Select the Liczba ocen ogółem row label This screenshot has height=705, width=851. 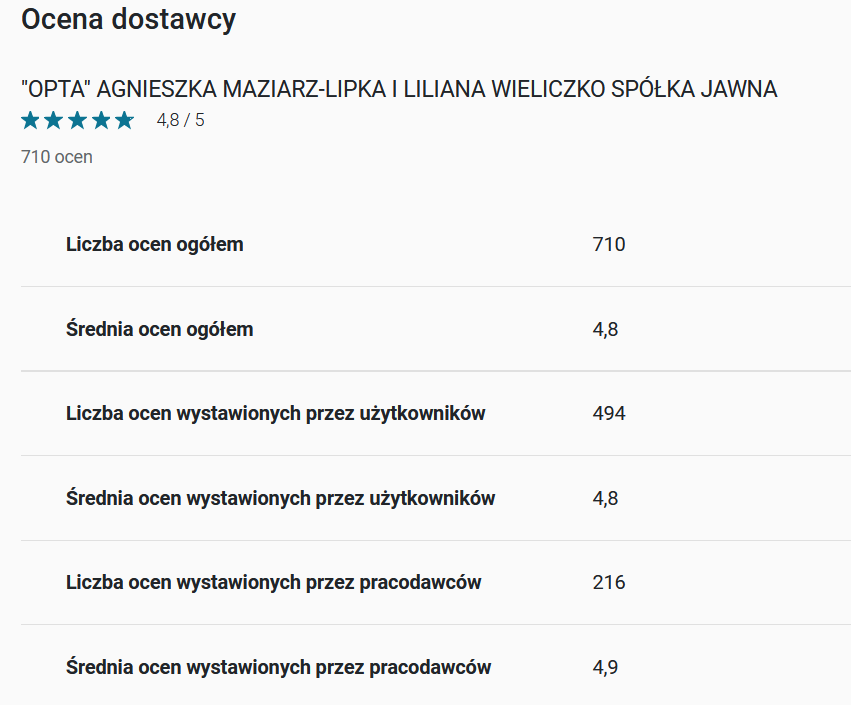pyautogui.click(x=155, y=244)
